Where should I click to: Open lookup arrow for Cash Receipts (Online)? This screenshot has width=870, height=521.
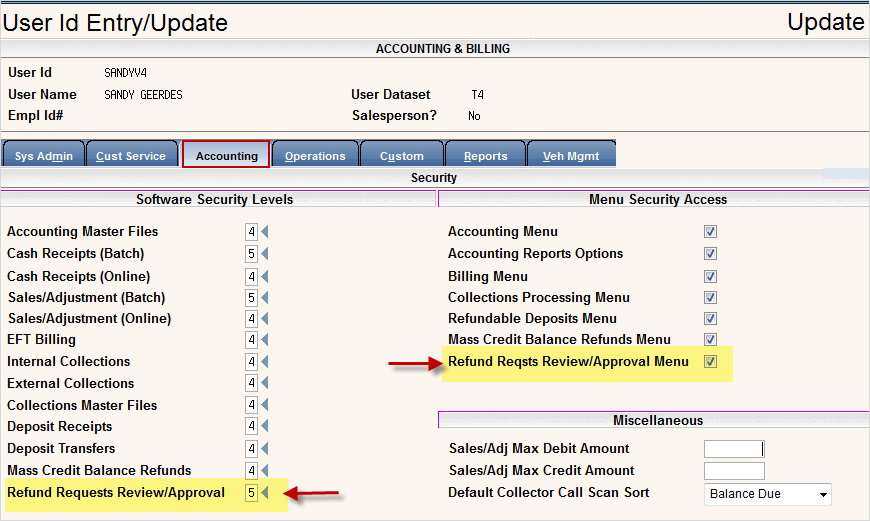click(x=265, y=276)
